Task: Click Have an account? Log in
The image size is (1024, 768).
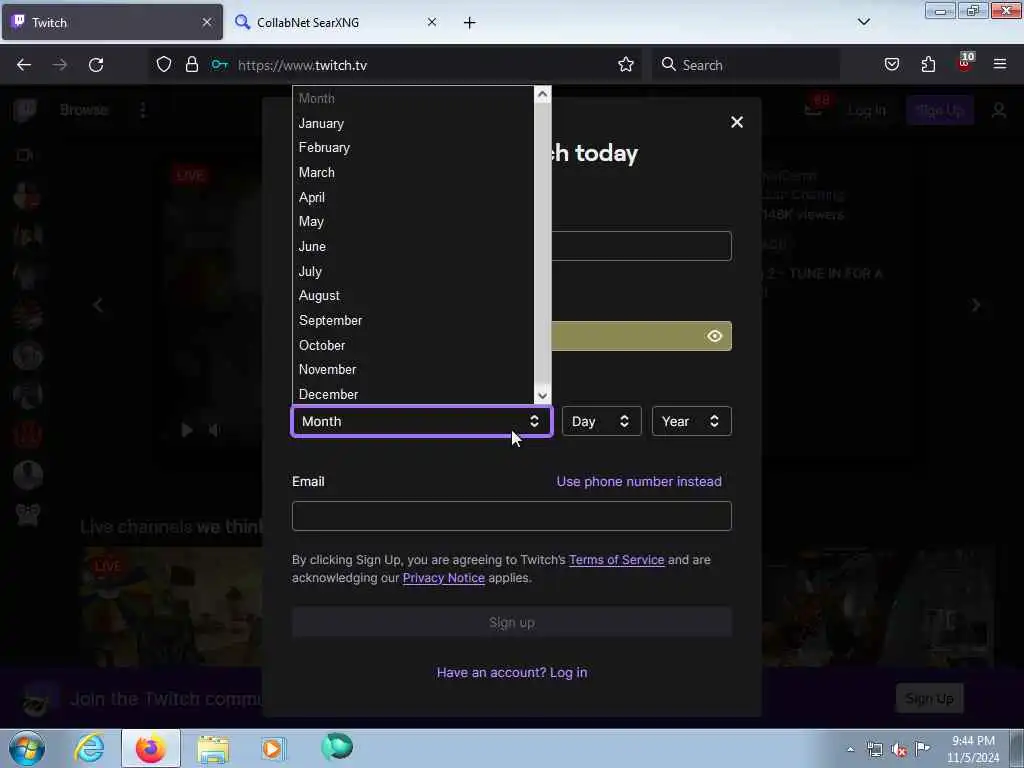Action: 511,672
